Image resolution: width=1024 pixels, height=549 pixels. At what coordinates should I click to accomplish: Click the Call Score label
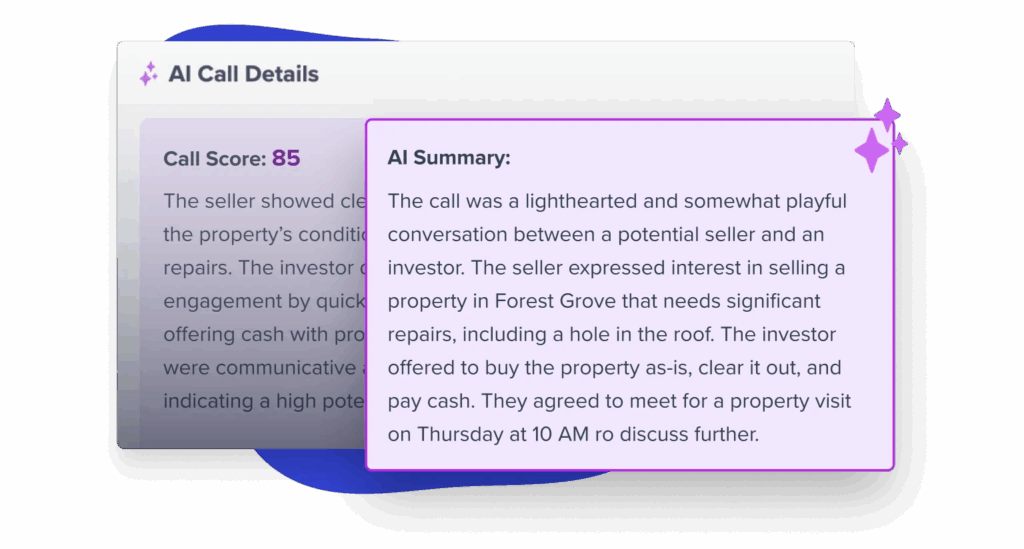[x=214, y=159]
